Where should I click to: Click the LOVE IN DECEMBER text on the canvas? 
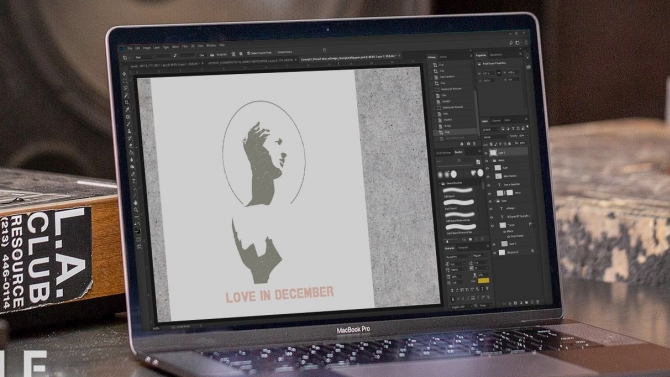click(x=279, y=295)
